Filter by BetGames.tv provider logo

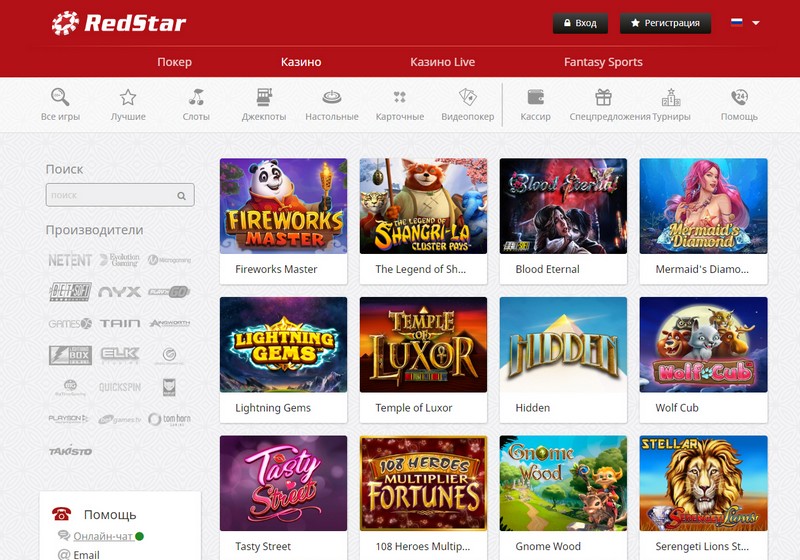(119, 419)
